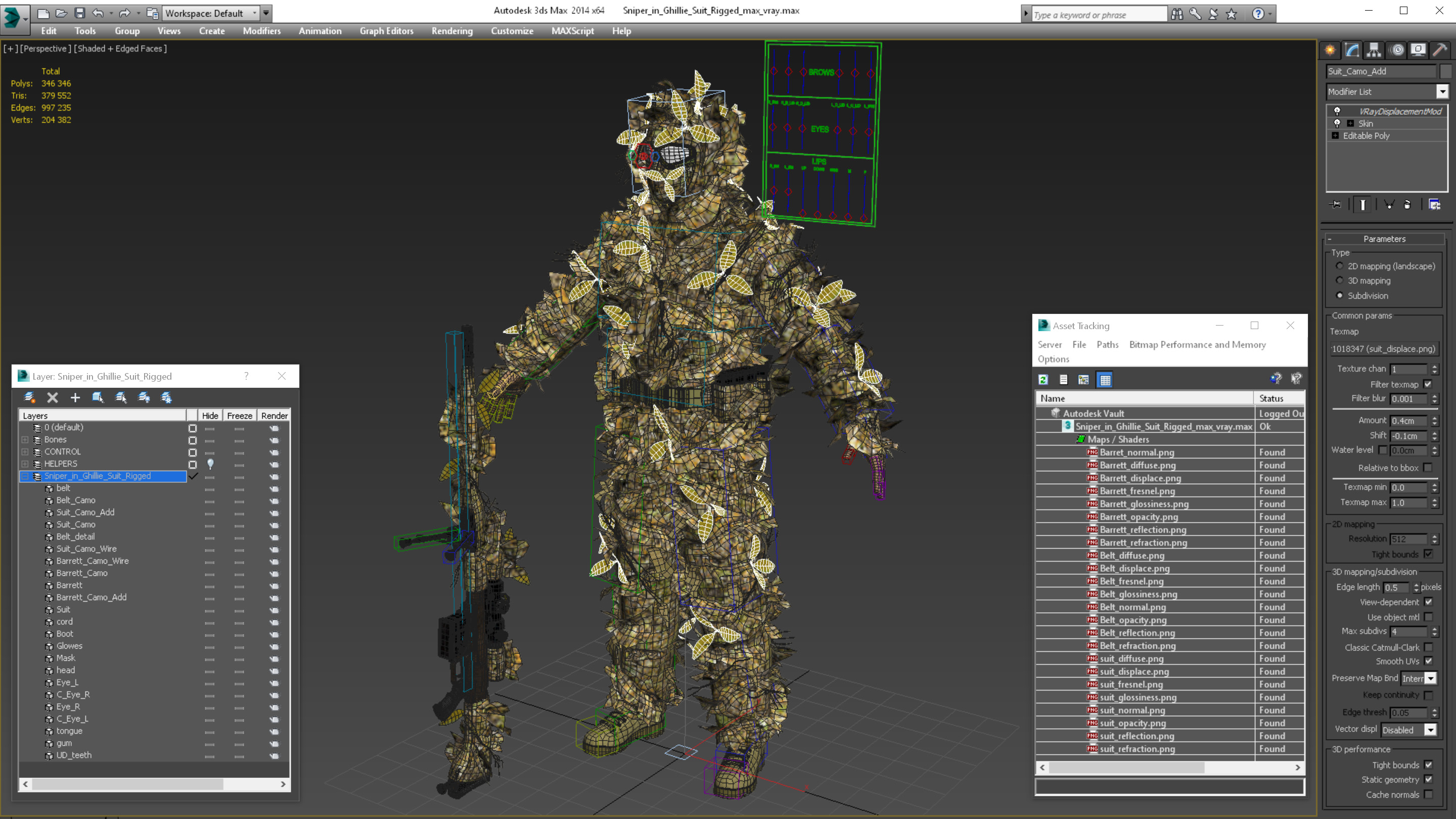The height and width of the screenshot is (819, 1456).
Task: Open the Modify command panel tab
Action: pos(1352,50)
